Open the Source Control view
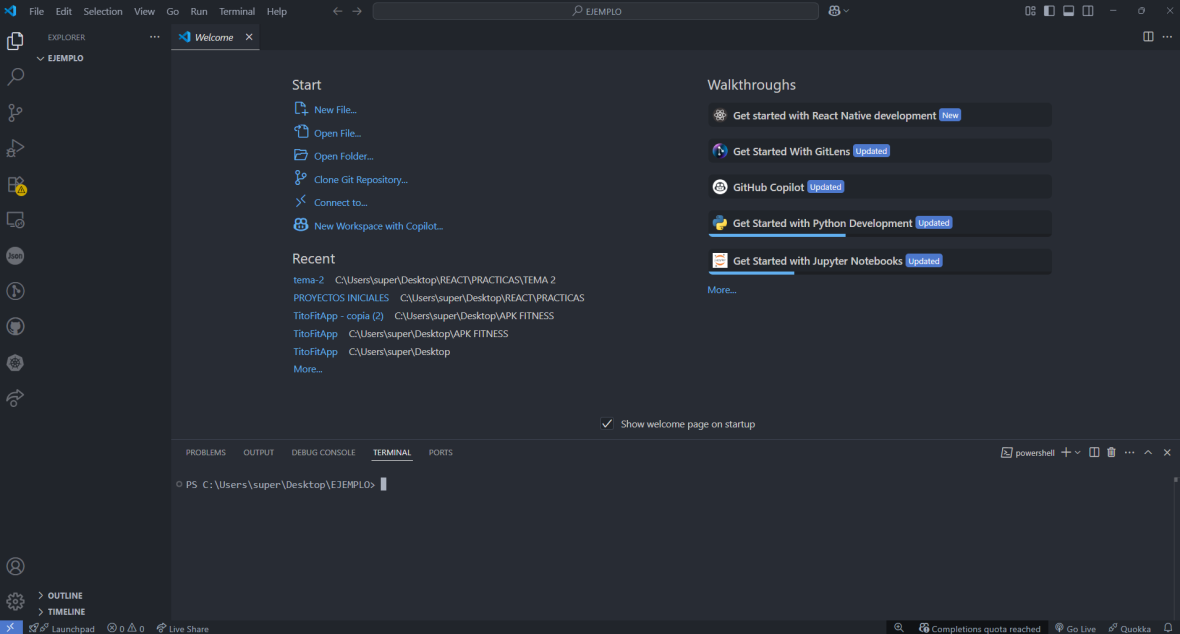Screen dimensions: 1180x634 (x=15, y=113)
